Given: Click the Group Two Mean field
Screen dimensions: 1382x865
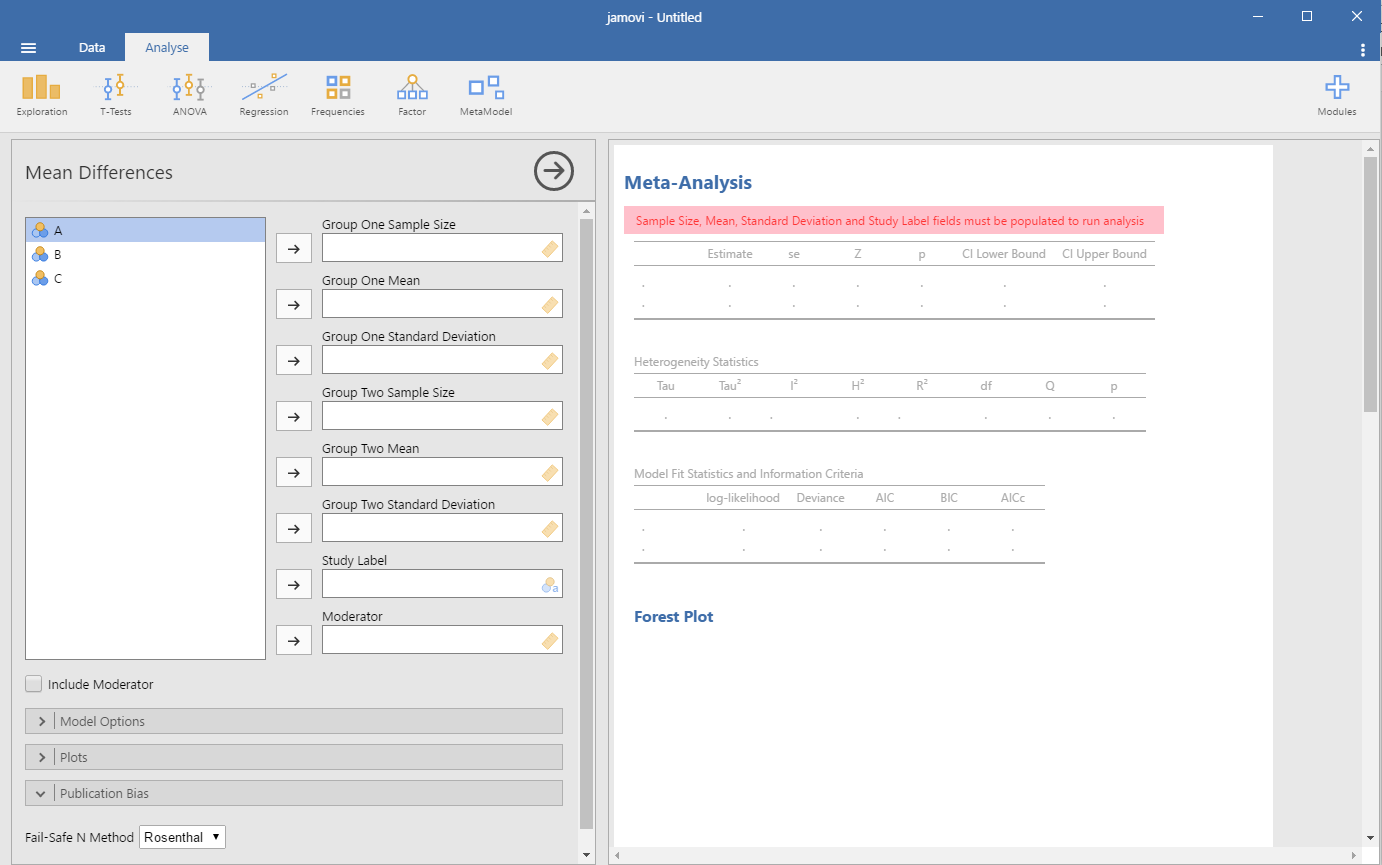Looking at the screenshot, I should click(442, 472).
